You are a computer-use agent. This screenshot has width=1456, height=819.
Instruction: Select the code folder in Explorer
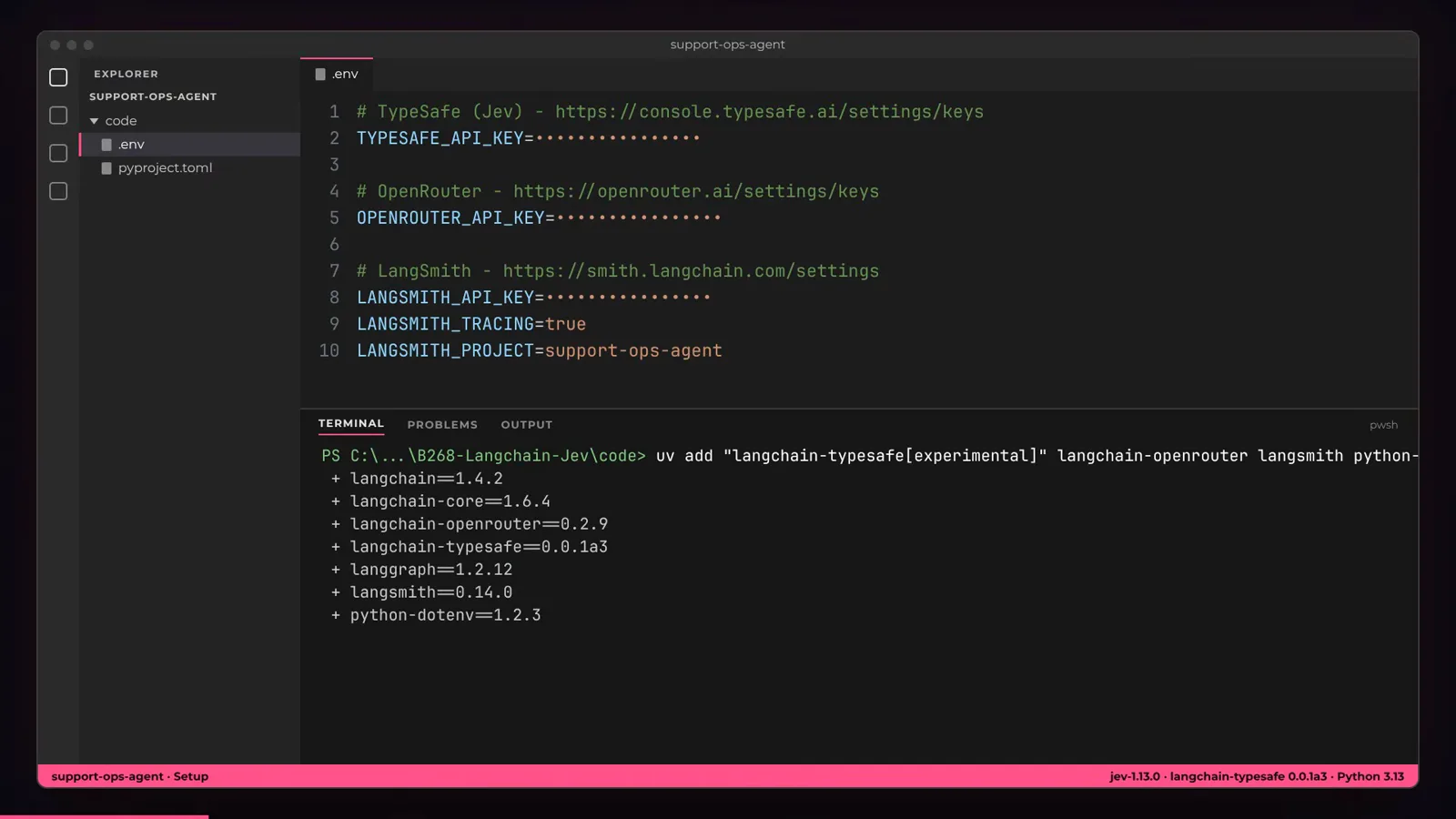coord(120,121)
